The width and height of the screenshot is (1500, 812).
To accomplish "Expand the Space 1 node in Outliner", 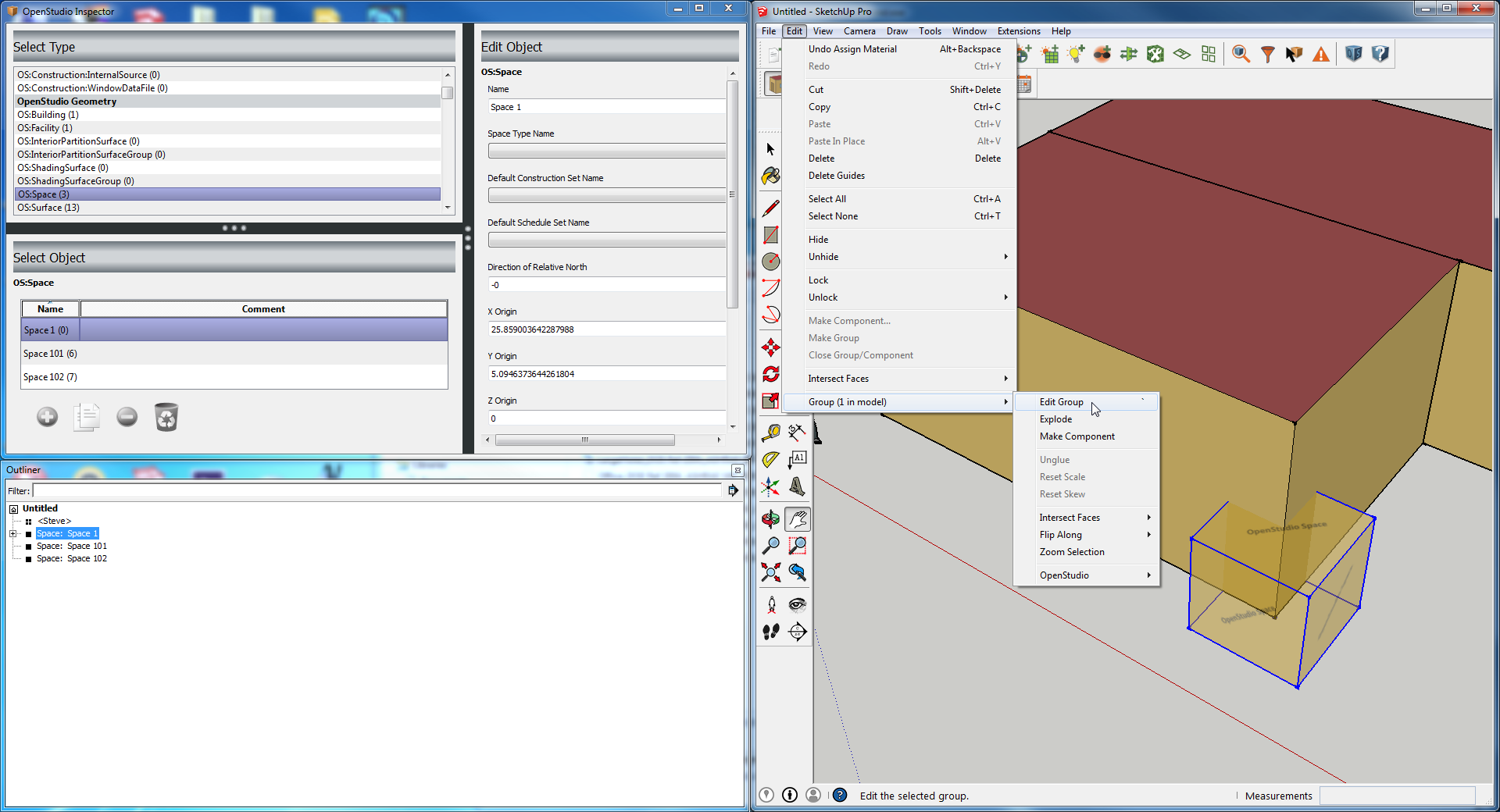I will [x=13, y=534].
